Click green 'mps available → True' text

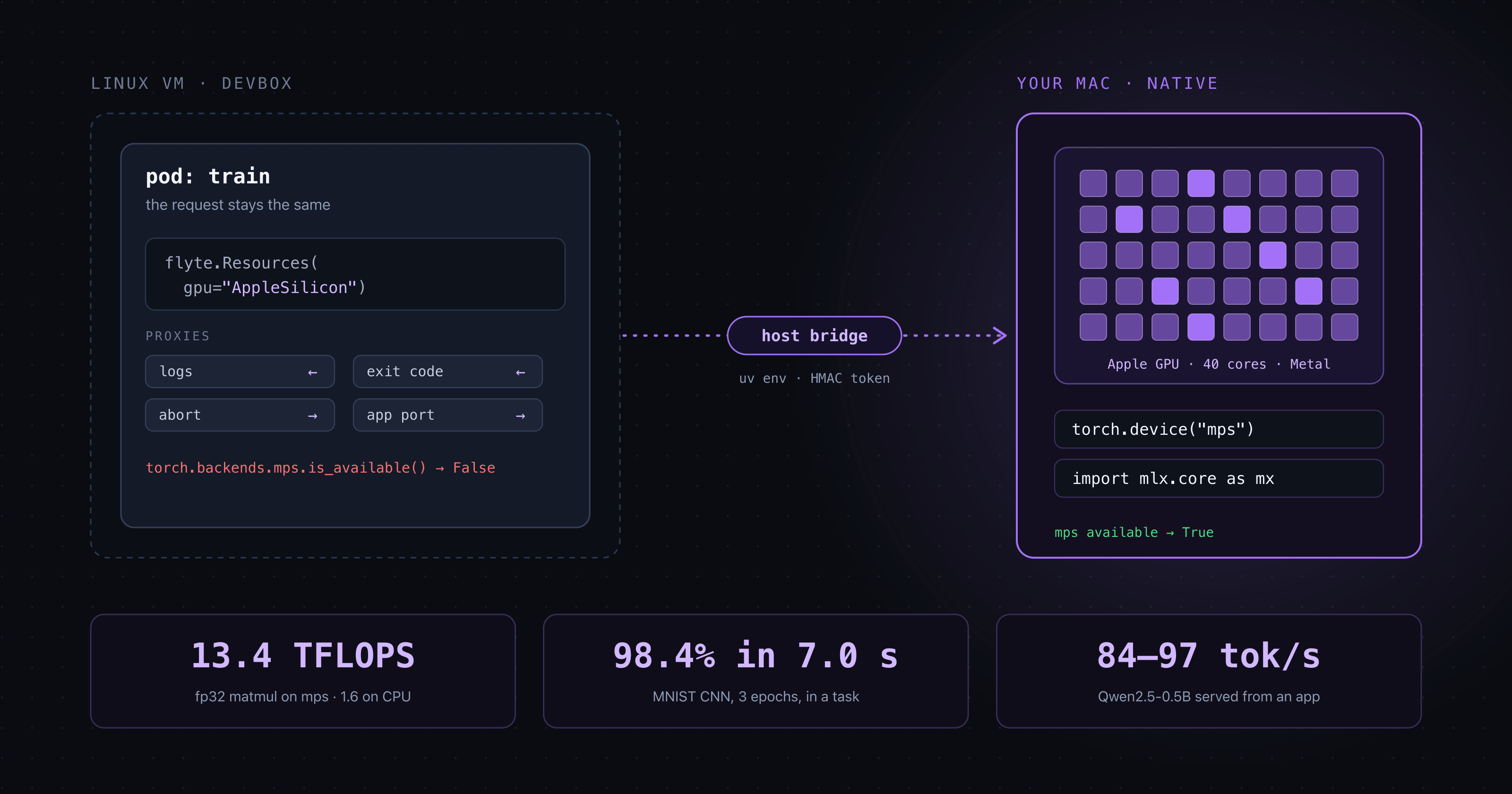point(1134,532)
